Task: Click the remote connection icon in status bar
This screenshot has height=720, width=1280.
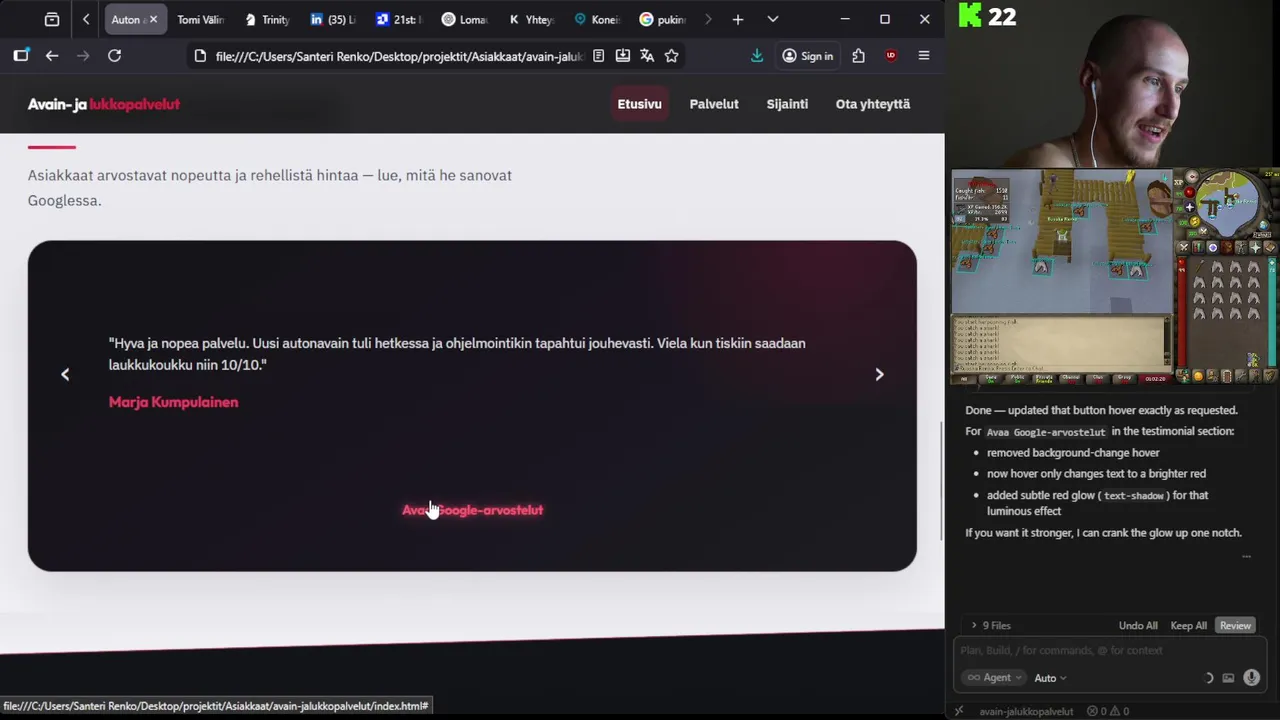Action: 958,712
